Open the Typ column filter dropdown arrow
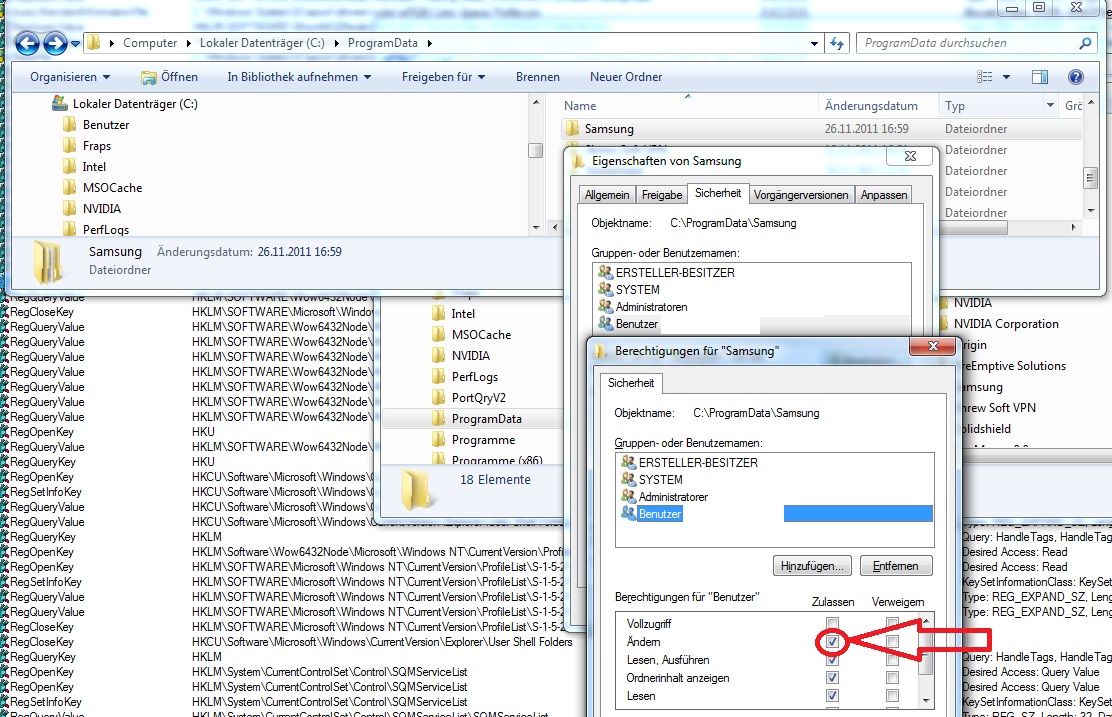Screen dimensions: 1112x717 point(1050,105)
